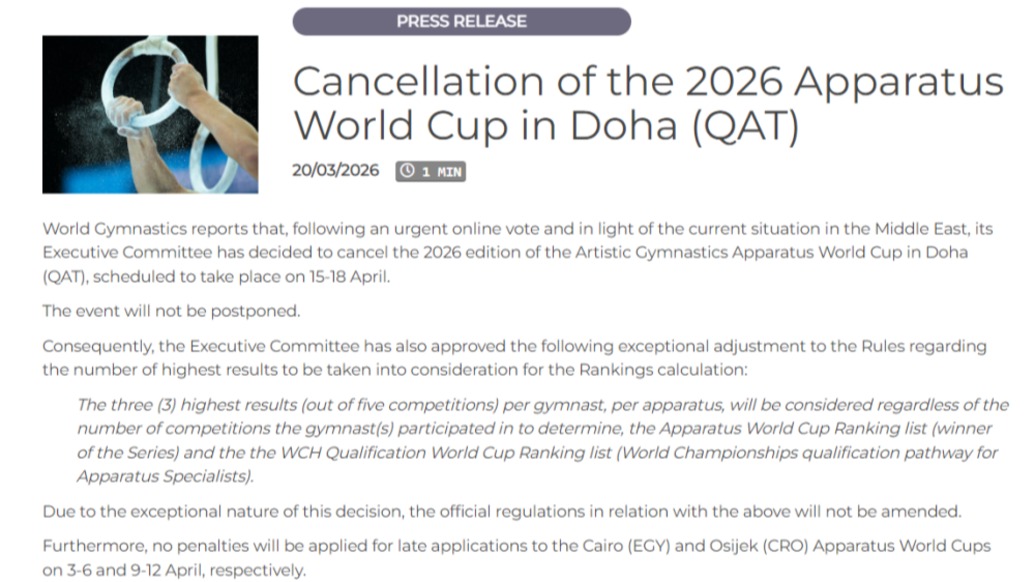Screen dimensions: 1035x582
Task: Click the paragraph starting with 'Consequently, the Executive Committee'
Action: [x=515, y=358]
